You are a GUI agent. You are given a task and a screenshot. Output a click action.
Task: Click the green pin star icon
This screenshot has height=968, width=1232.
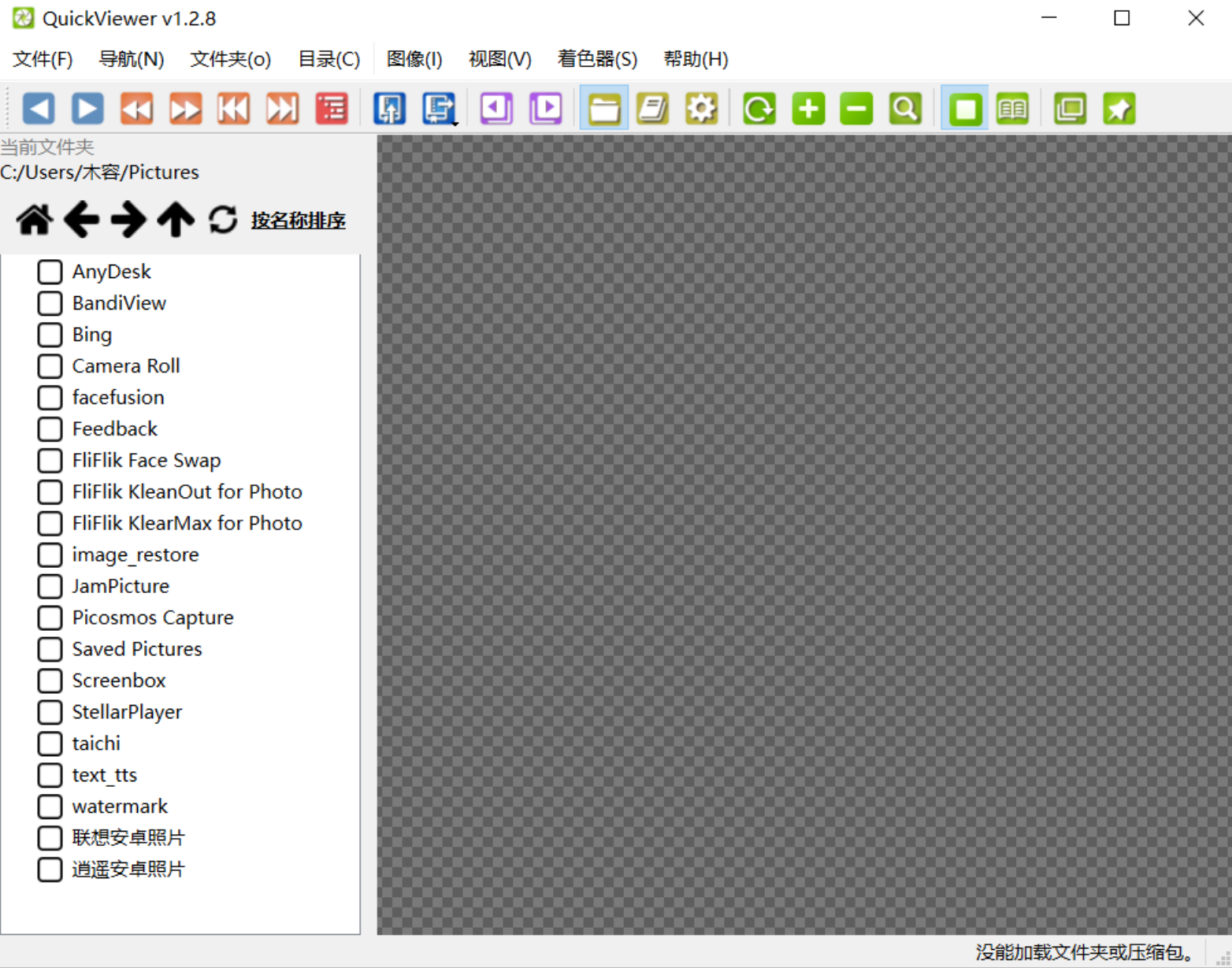pos(1119,109)
